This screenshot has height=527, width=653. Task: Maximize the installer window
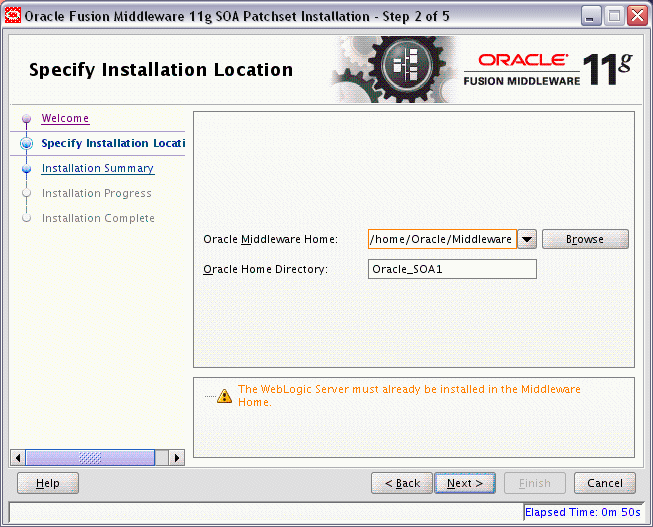(x=614, y=16)
